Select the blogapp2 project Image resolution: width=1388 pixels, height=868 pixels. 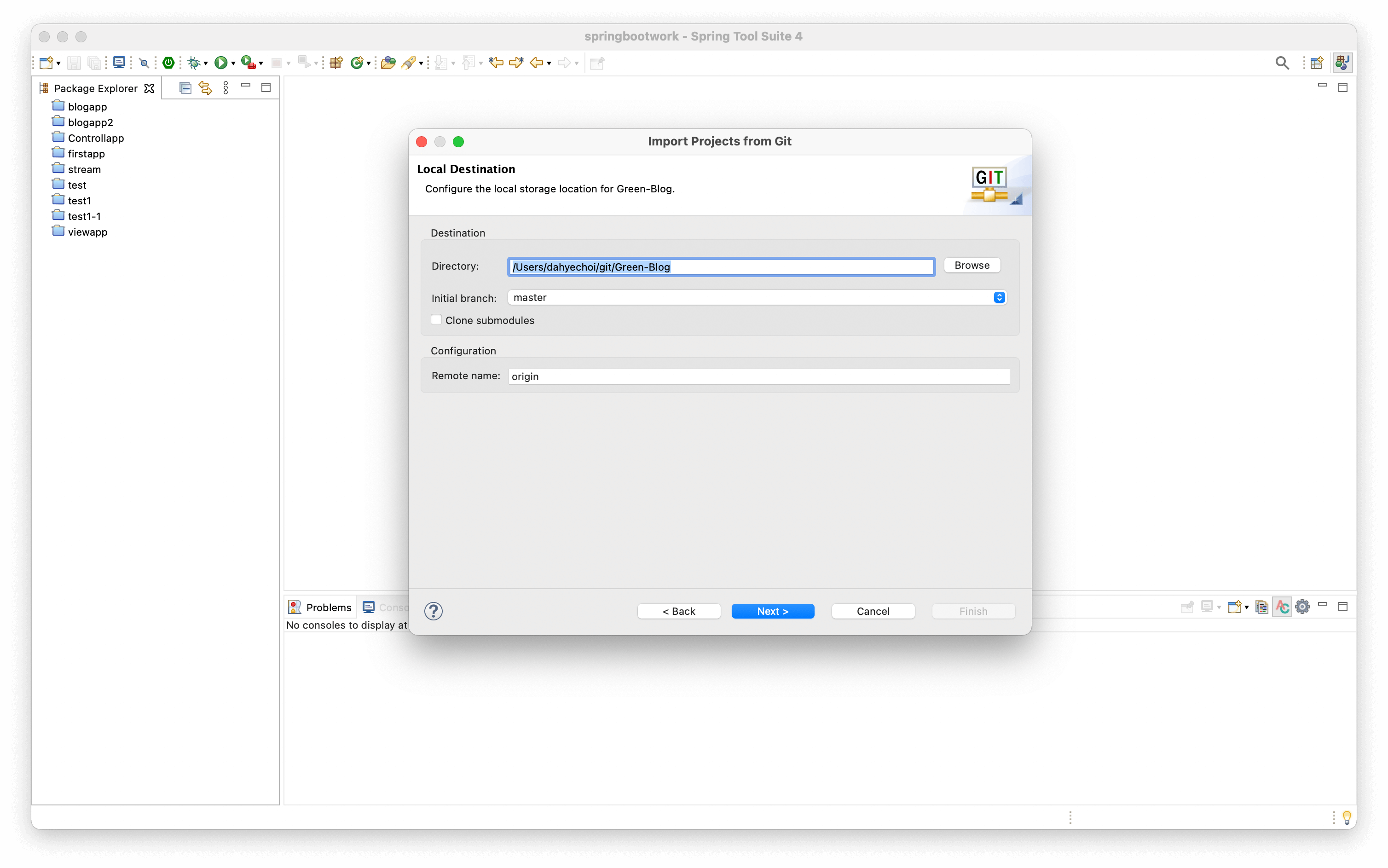(x=83, y=122)
